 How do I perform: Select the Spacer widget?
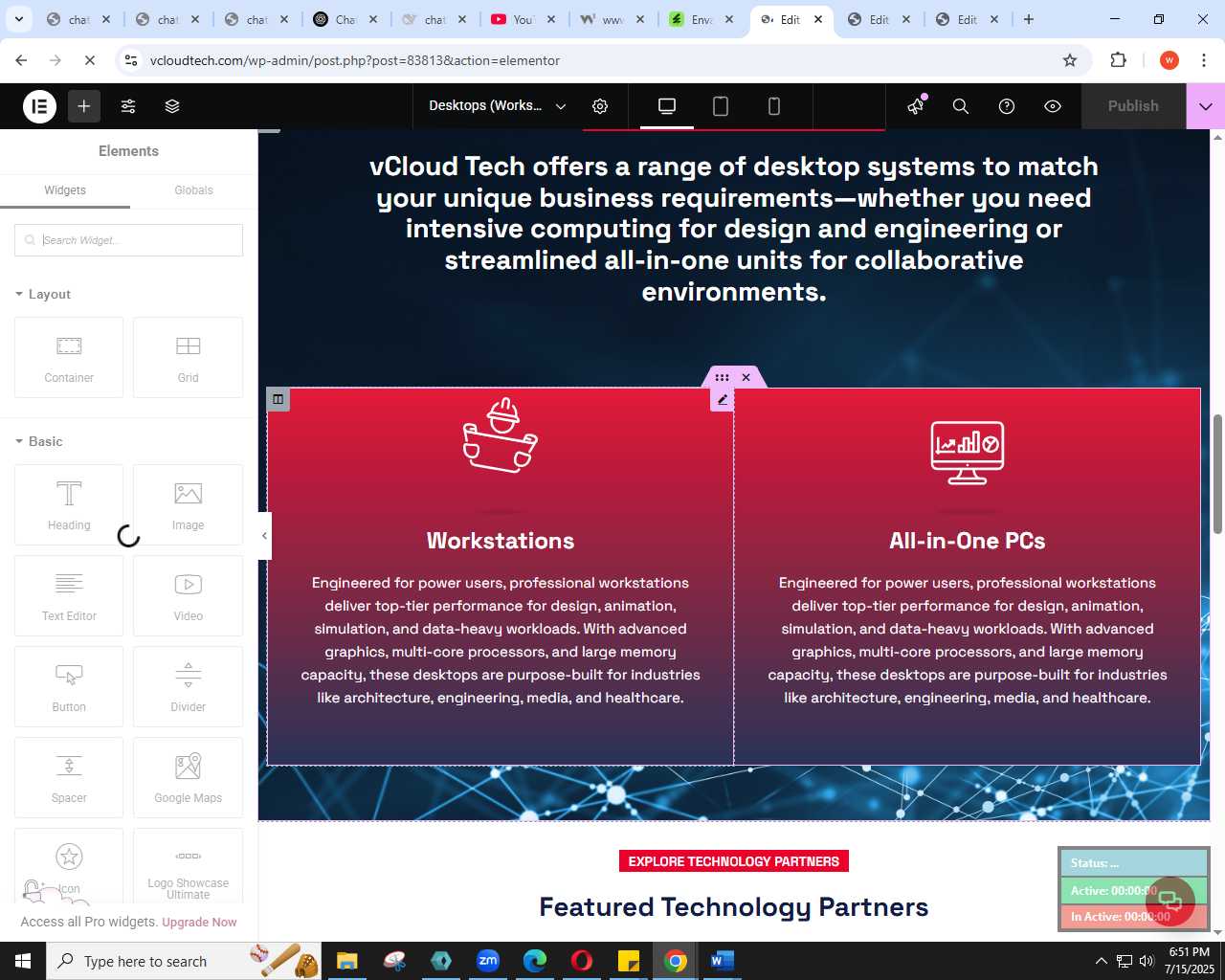(x=69, y=777)
